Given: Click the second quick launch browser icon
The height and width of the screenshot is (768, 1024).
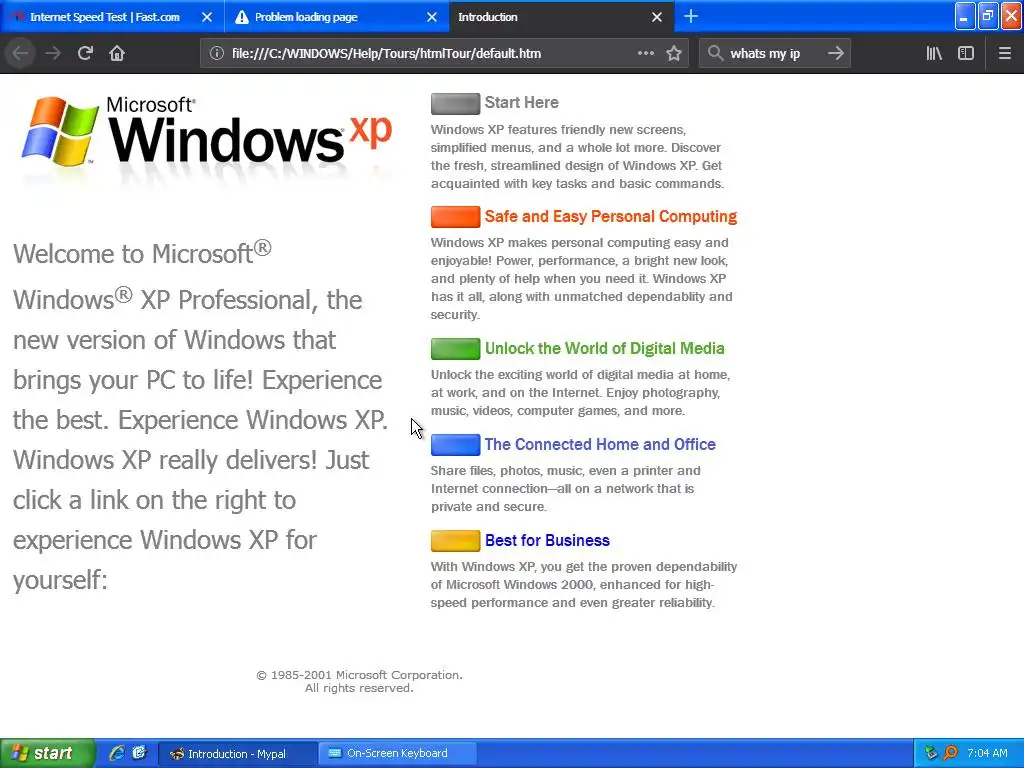Looking at the screenshot, I should pos(139,753).
